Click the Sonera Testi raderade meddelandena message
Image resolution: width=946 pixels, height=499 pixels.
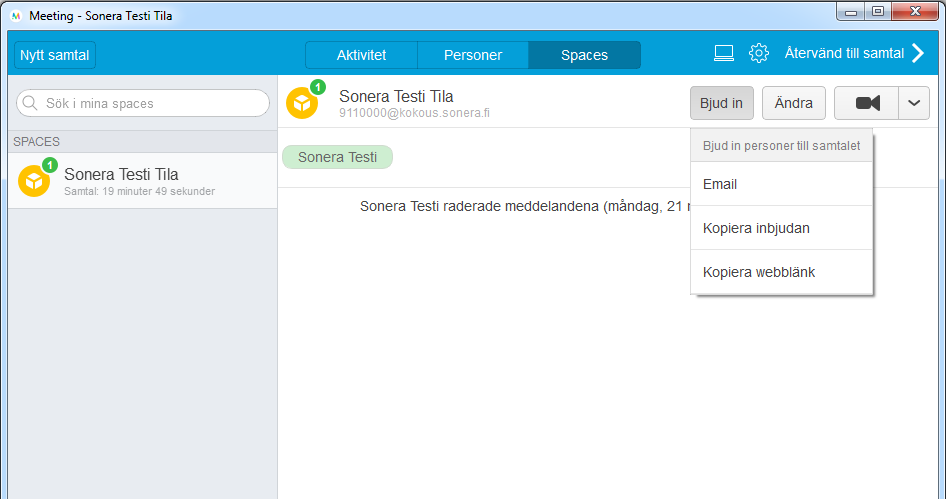tap(524, 206)
